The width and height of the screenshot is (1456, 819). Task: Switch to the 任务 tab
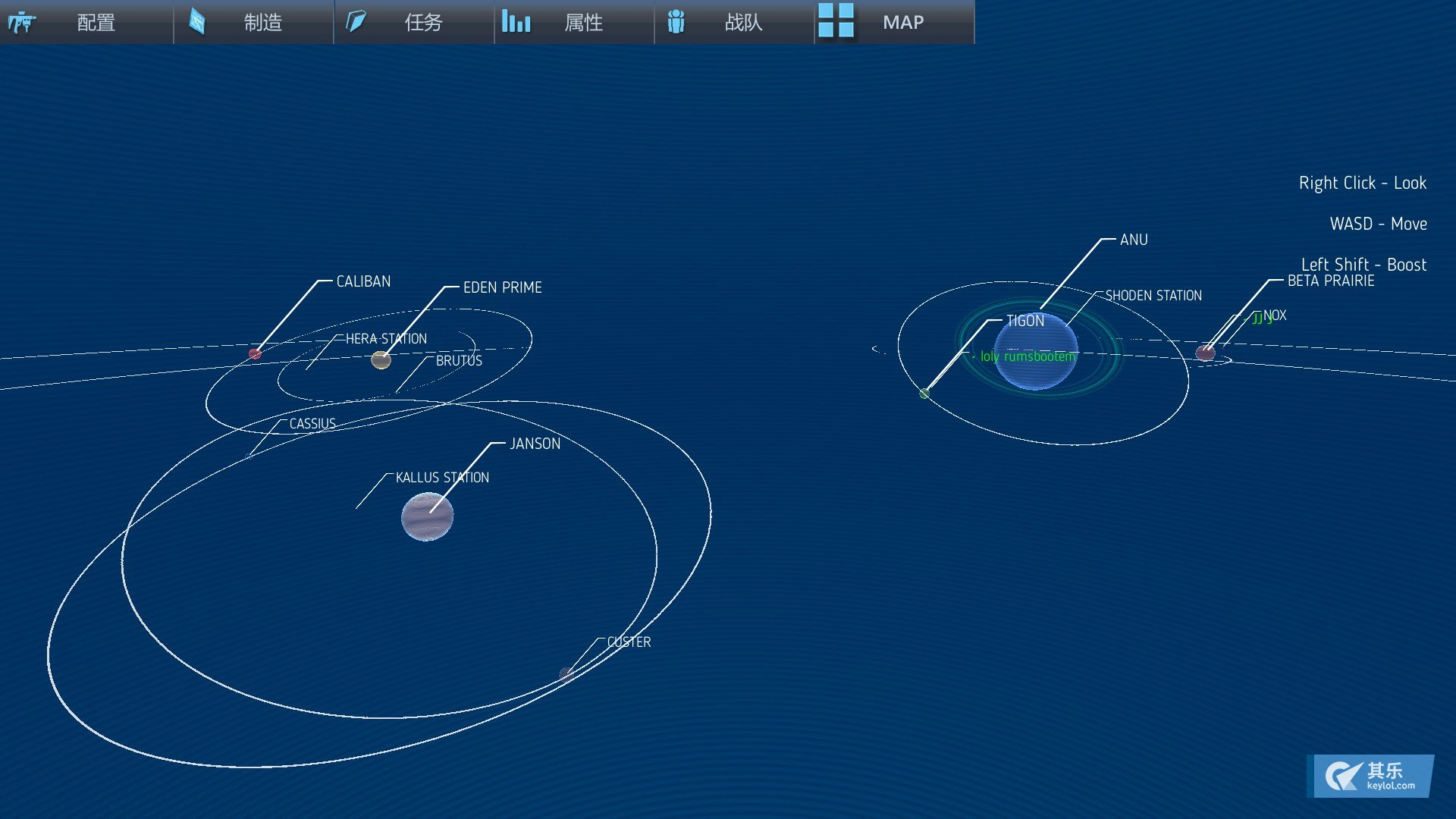pos(423,23)
